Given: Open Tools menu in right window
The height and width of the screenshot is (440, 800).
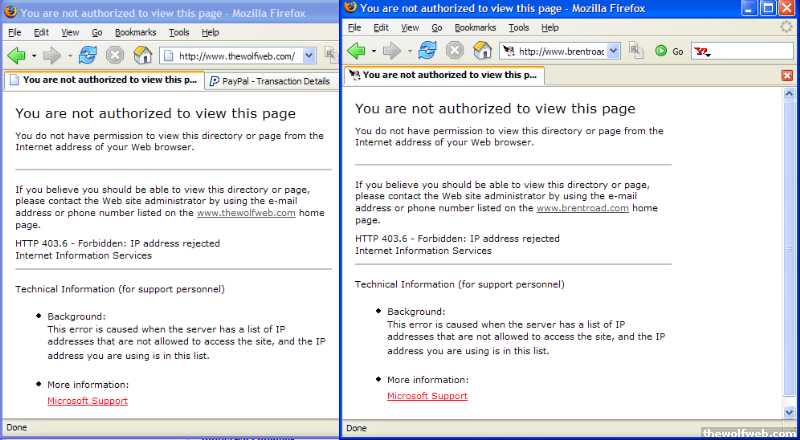Looking at the screenshot, I should pyautogui.click(x=519, y=28).
